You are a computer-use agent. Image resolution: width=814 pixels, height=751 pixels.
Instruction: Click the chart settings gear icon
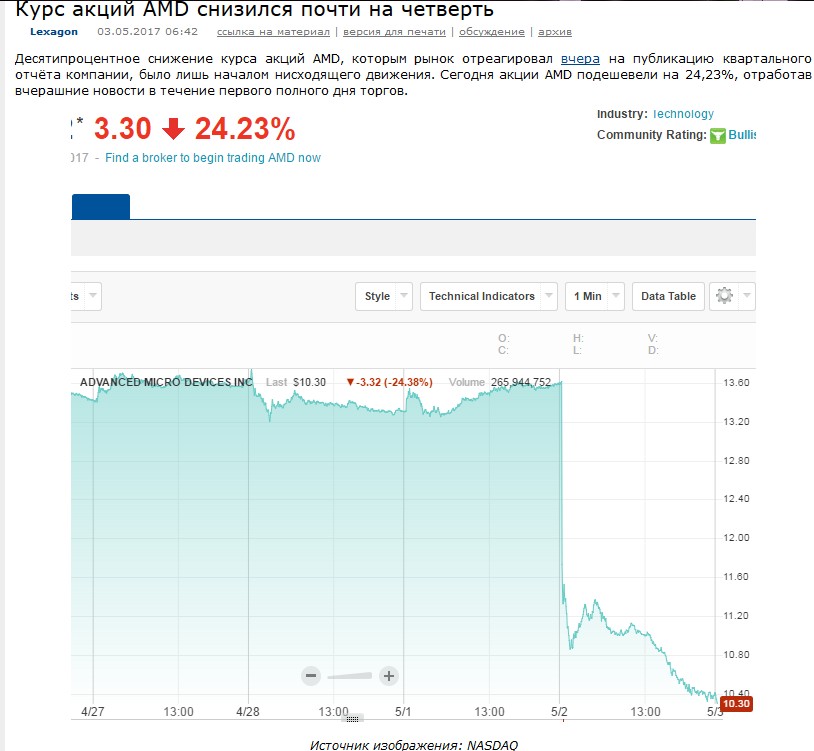click(x=725, y=296)
